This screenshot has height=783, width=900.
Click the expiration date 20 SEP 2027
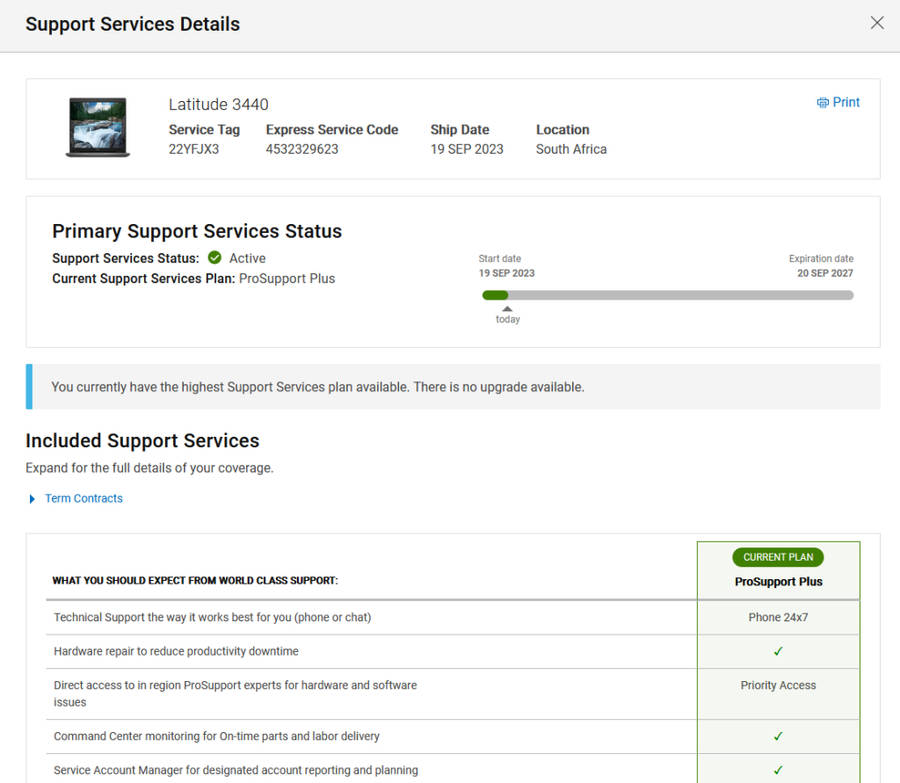coord(825,273)
